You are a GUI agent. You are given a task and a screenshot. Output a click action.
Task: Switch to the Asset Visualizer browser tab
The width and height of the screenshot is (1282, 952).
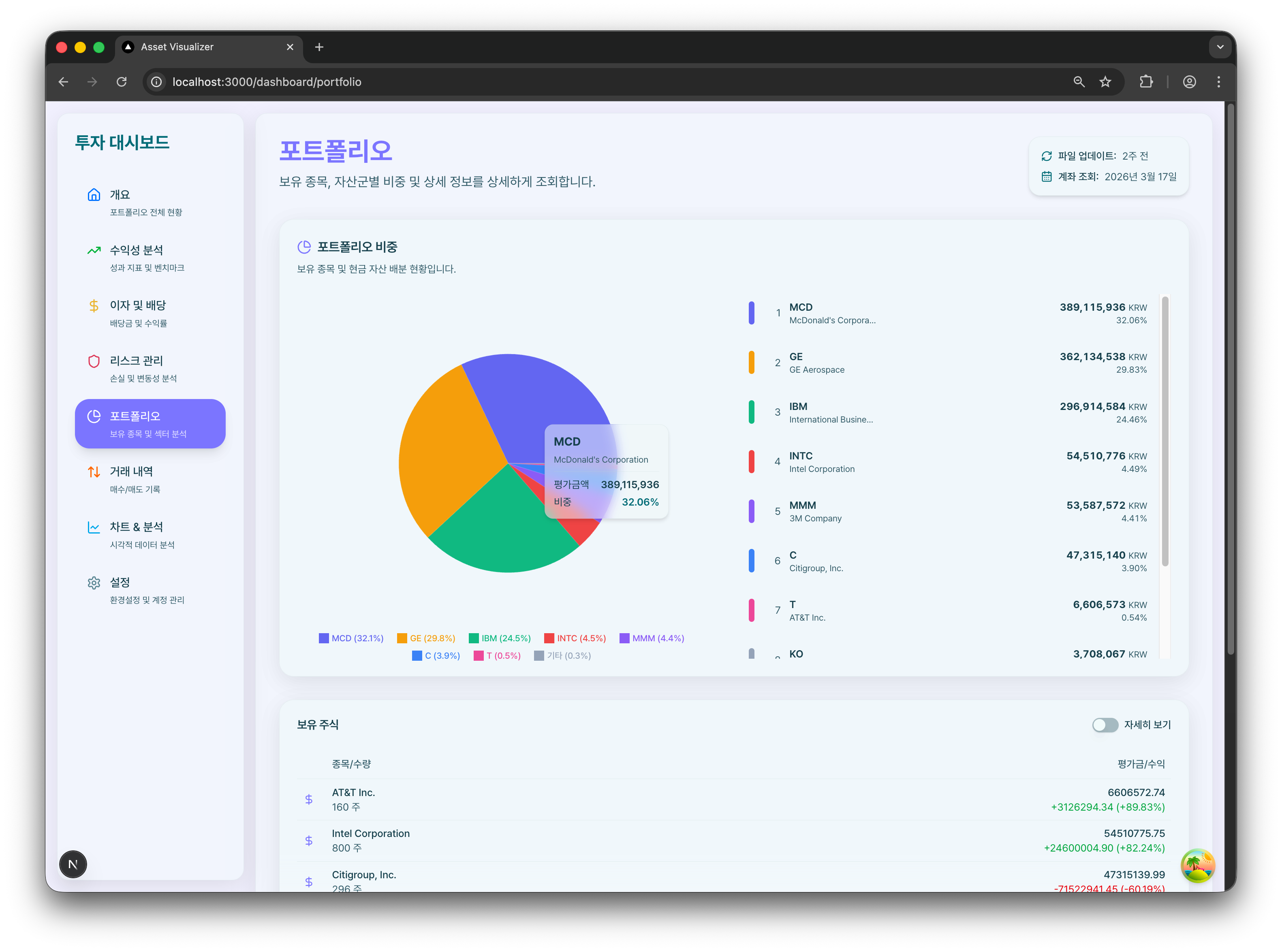(x=177, y=47)
